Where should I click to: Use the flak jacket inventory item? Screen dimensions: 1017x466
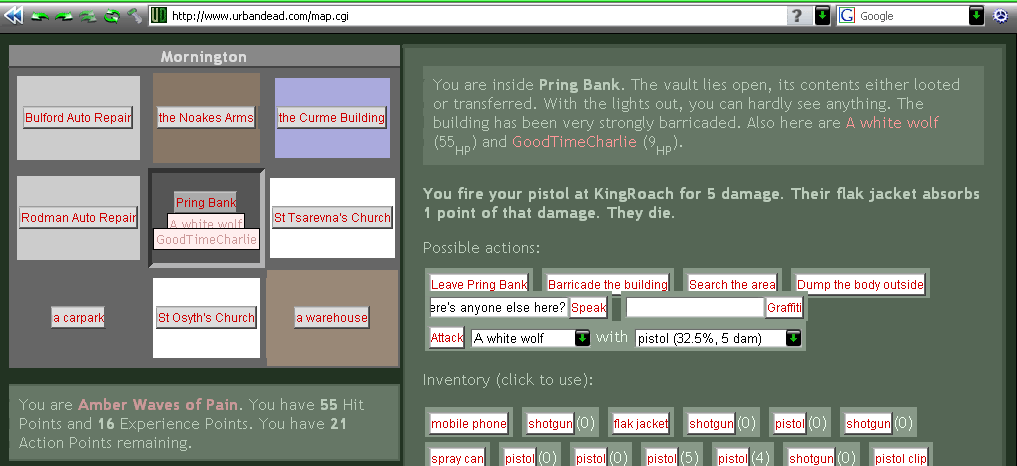coord(641,424)
